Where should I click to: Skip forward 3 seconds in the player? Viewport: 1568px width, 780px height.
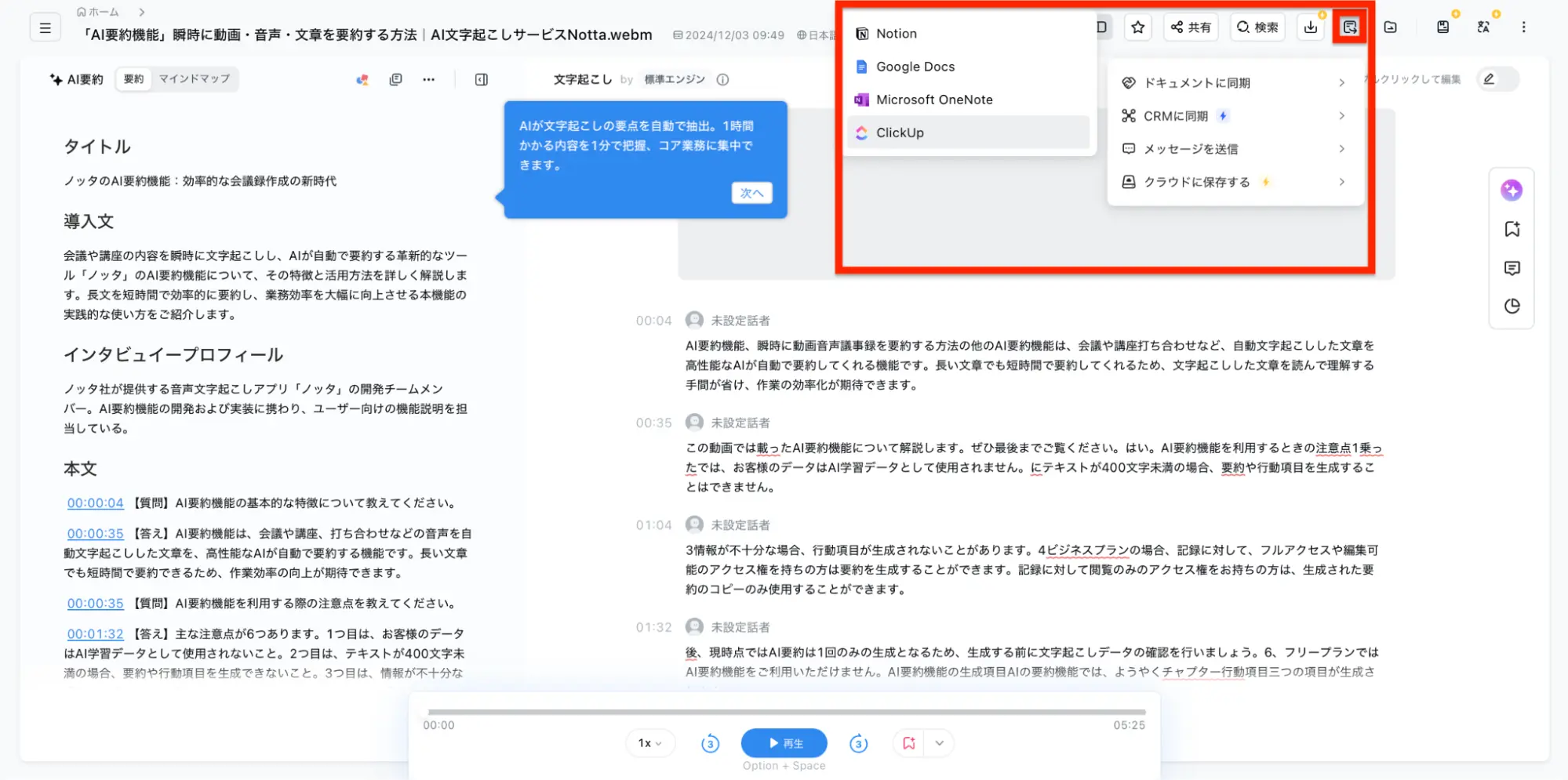[858, 743]
